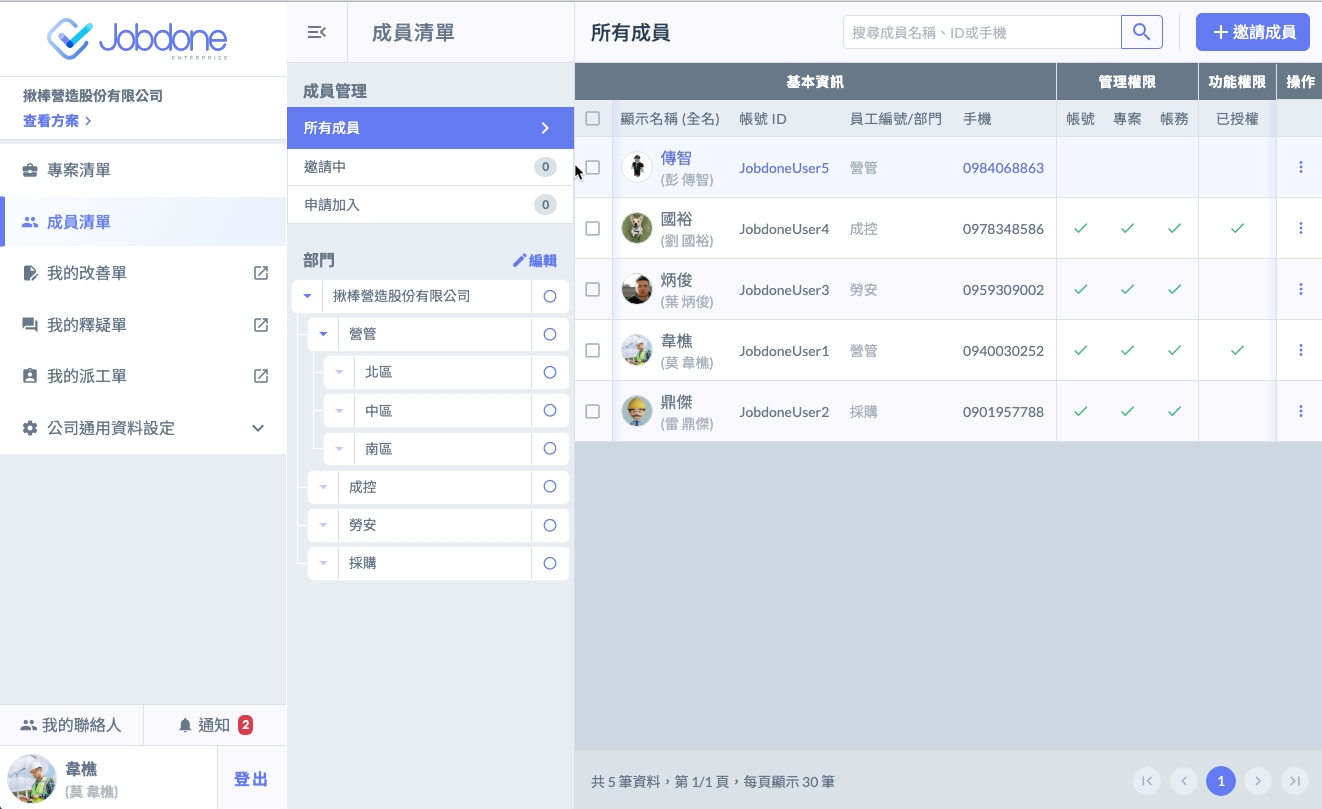Click the member search input field
Screen dimensions: 1322x809
pos(981,32)
